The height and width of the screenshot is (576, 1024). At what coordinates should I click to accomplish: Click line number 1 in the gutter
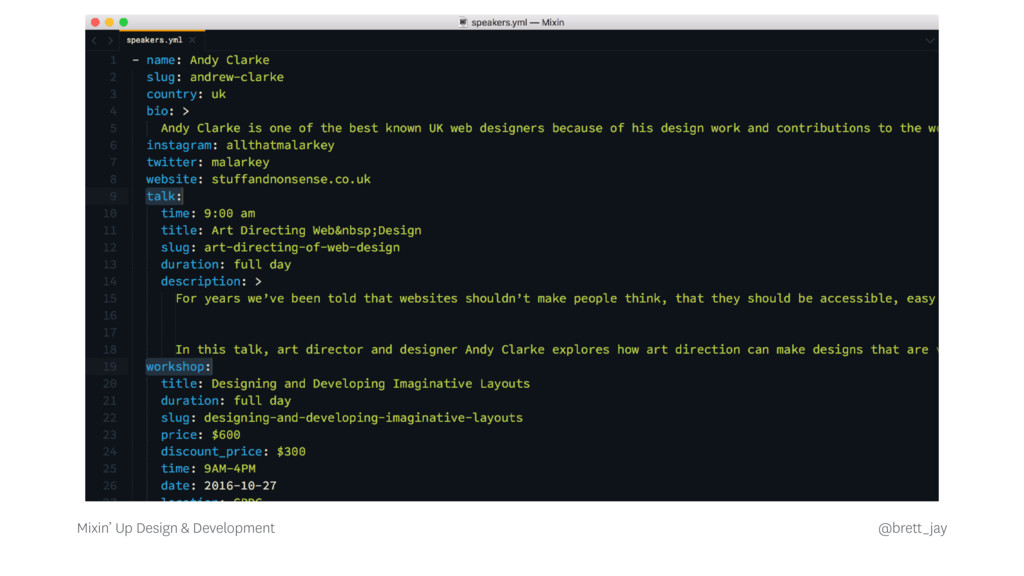113,60
